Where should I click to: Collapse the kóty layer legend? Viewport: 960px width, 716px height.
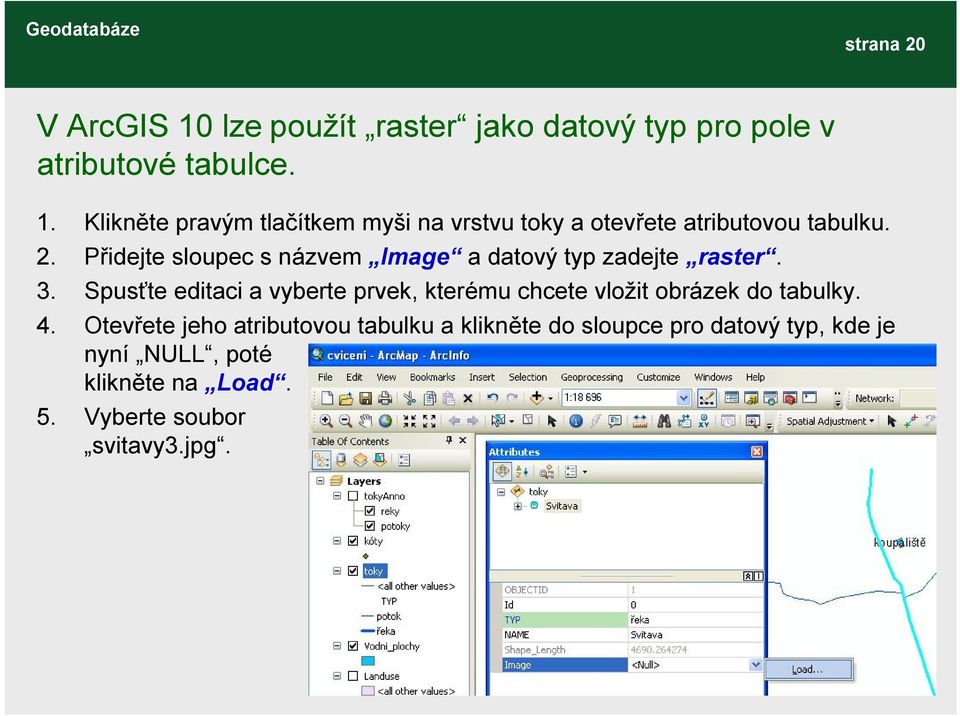[x=337, y=541]
